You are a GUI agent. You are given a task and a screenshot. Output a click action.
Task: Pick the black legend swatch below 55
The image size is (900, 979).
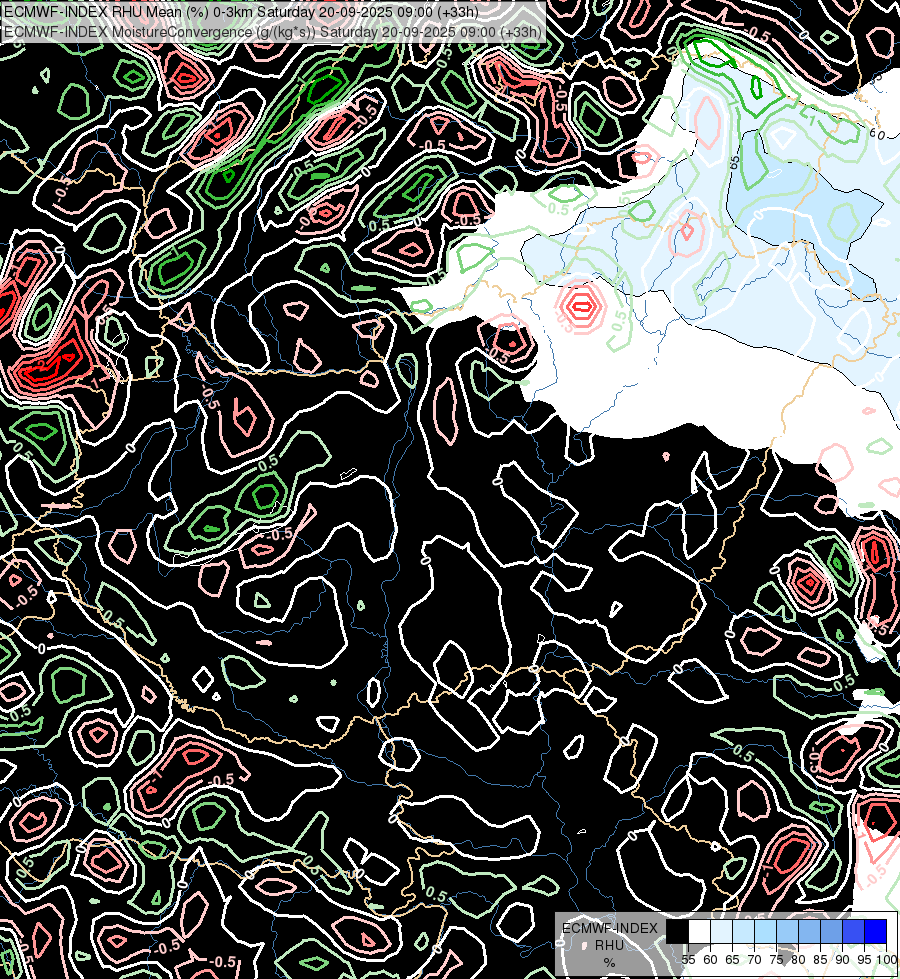(678, 931)
